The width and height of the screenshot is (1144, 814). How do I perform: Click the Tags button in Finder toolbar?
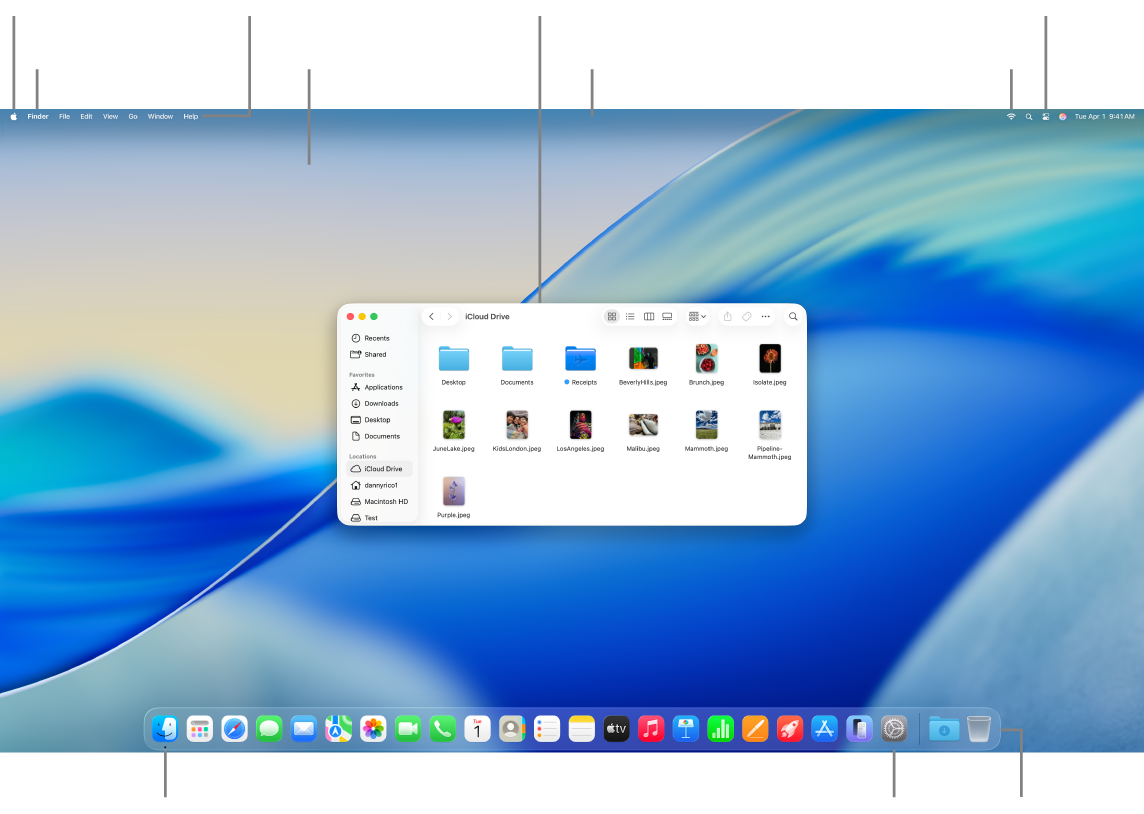746,317
